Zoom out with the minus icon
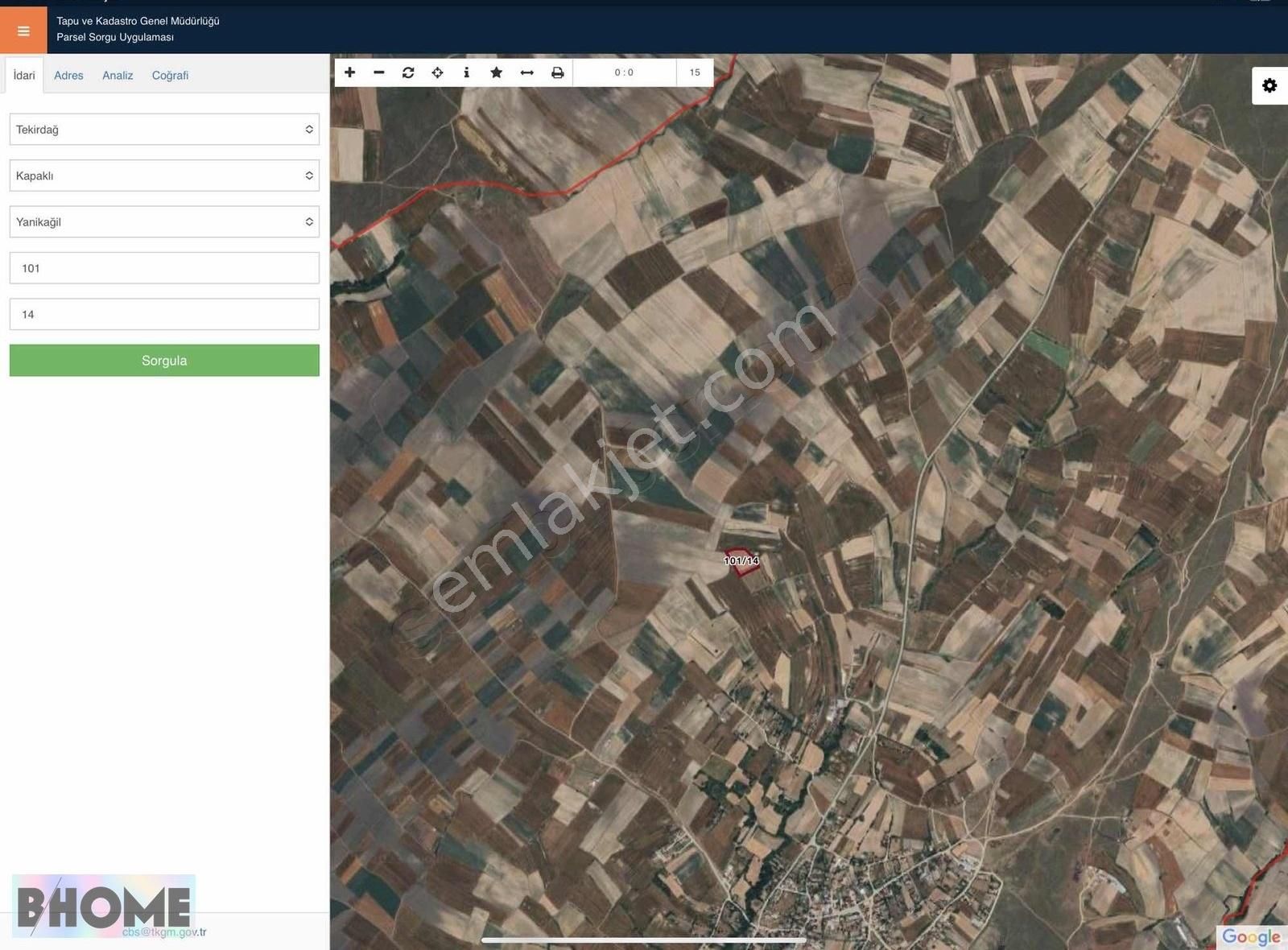The image size is (1288, 950). click(x=379, y=72)
